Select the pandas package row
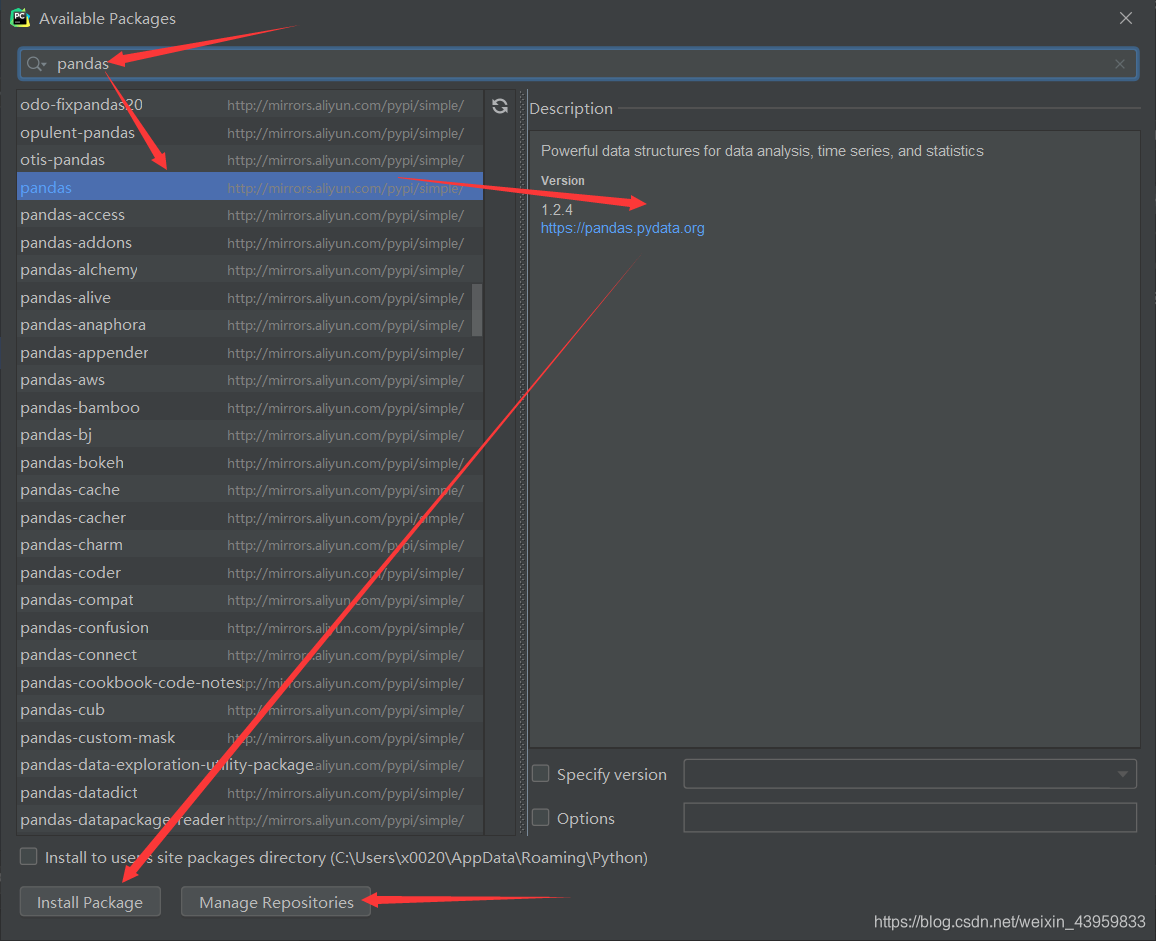This screenshot has height=941, width=1156. (x=250, y=187)
